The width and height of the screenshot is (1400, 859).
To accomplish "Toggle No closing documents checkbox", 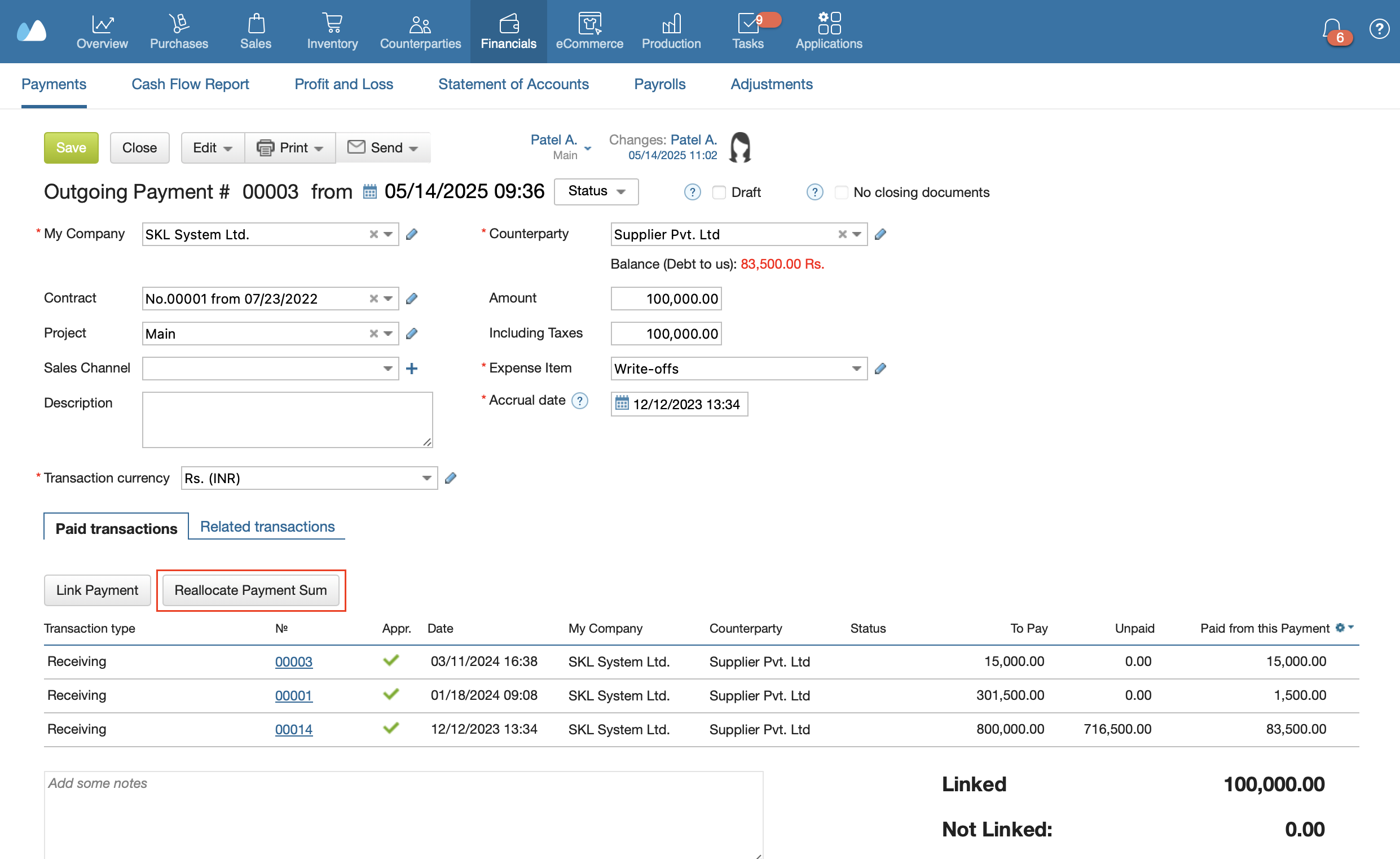I will tap(842, 192).
